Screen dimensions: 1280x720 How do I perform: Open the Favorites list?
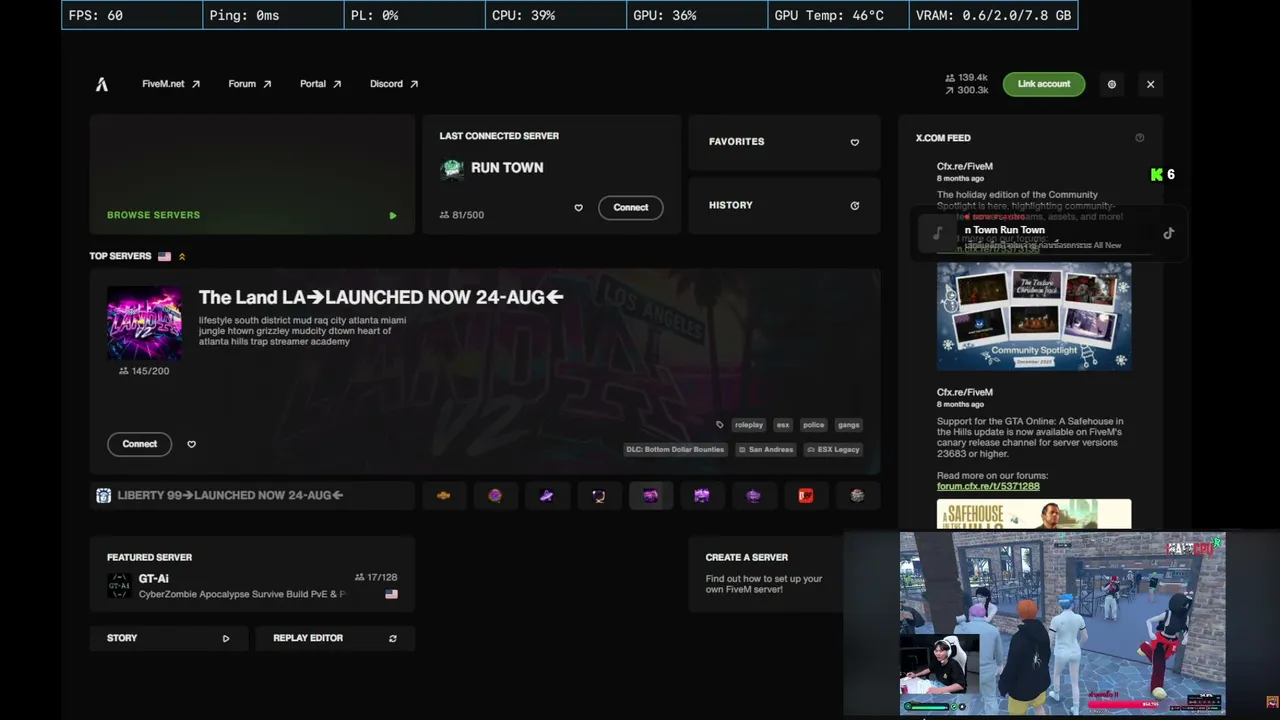click(x=784, y=142)
